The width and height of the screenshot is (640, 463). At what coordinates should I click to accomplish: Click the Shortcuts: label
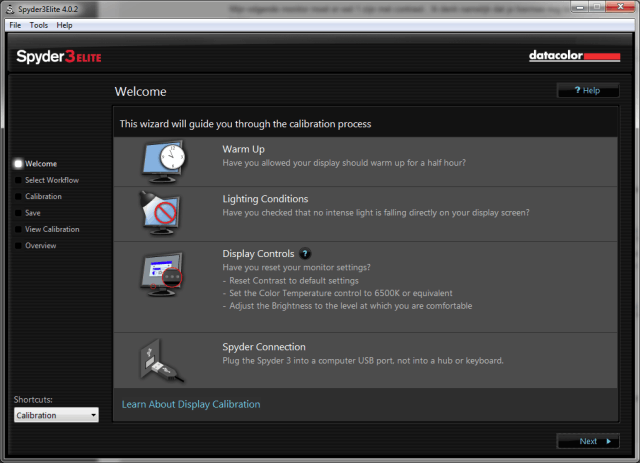(33, 399)
